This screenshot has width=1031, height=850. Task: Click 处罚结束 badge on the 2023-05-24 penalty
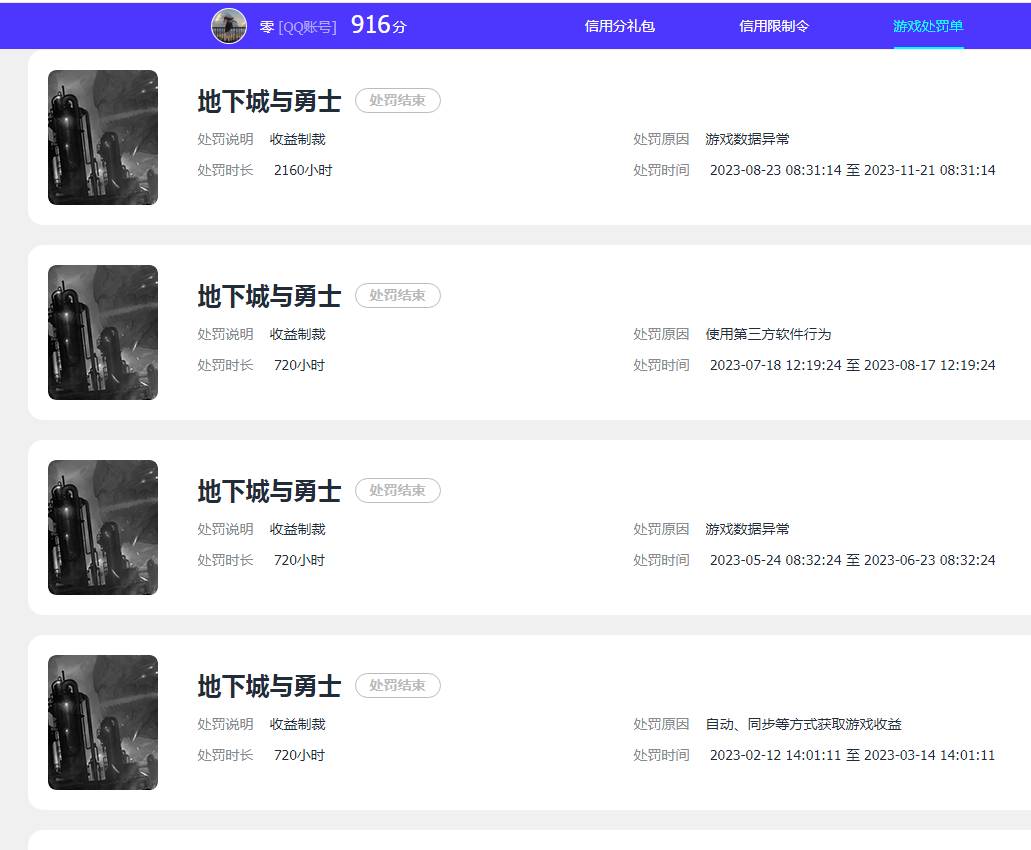click(397, 490)
